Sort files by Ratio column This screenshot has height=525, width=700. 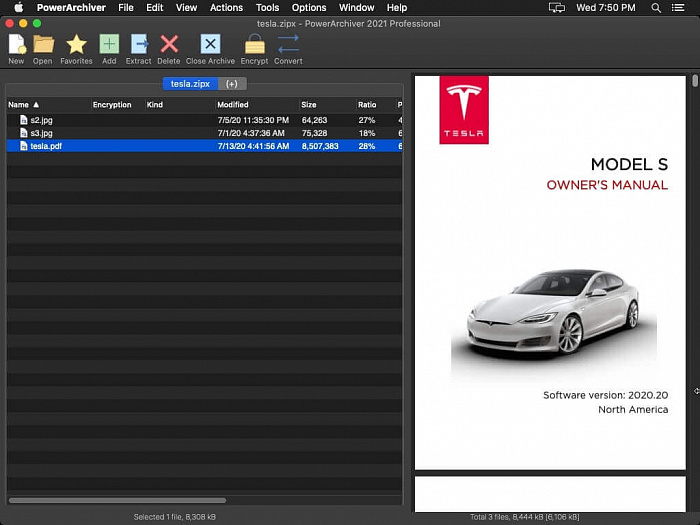point(367,105)
